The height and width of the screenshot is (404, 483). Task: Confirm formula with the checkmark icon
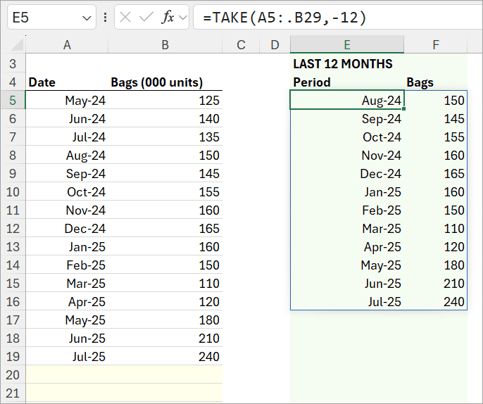click(x=146, y=17)
